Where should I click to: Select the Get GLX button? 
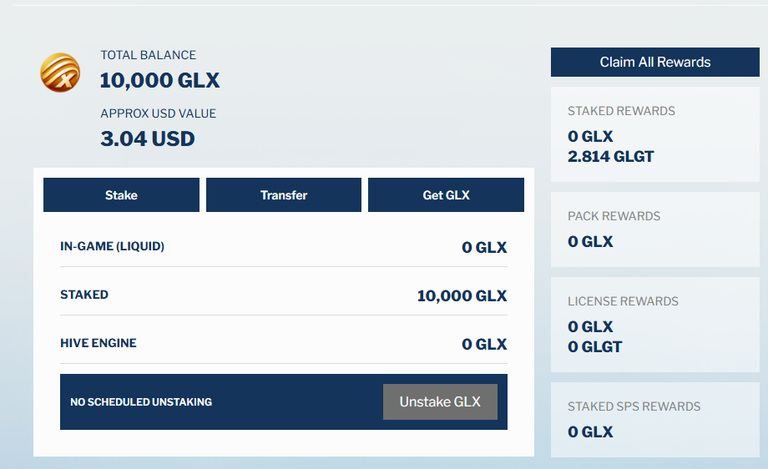click(446, 195)
